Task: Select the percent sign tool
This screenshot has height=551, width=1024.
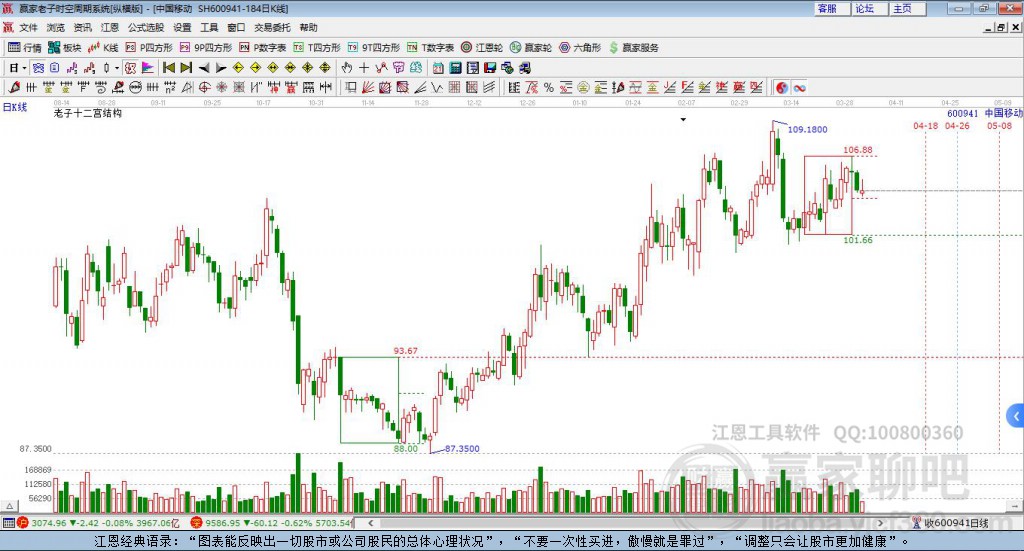Action: 549,87
